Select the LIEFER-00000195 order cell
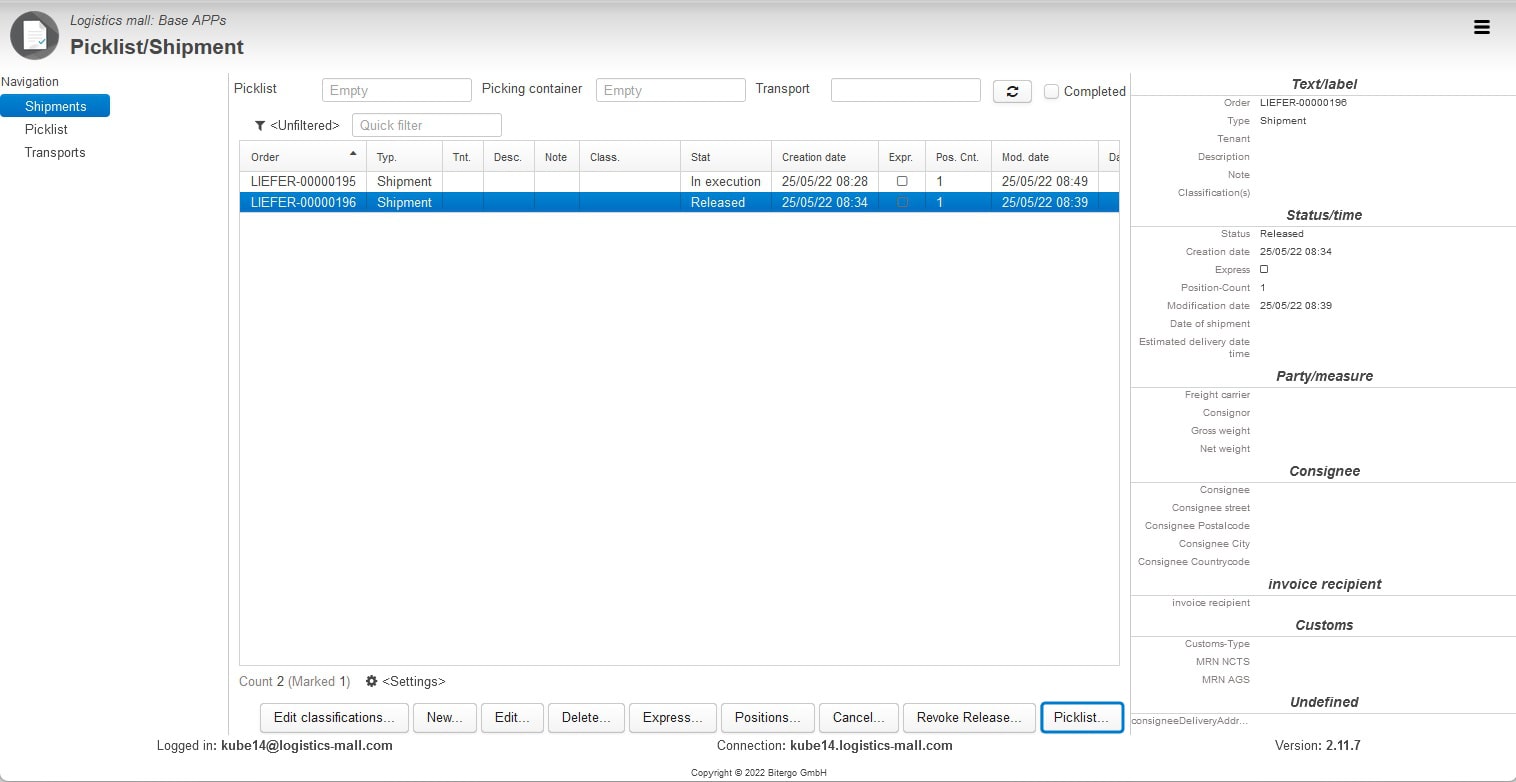 [x=303, y=181]
